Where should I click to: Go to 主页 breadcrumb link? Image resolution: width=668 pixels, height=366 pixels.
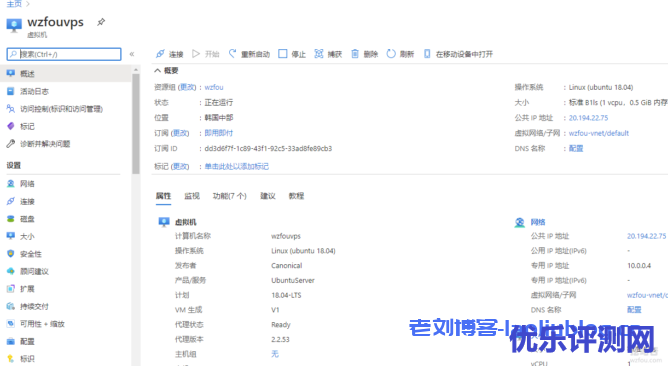[x=14, y=4]
